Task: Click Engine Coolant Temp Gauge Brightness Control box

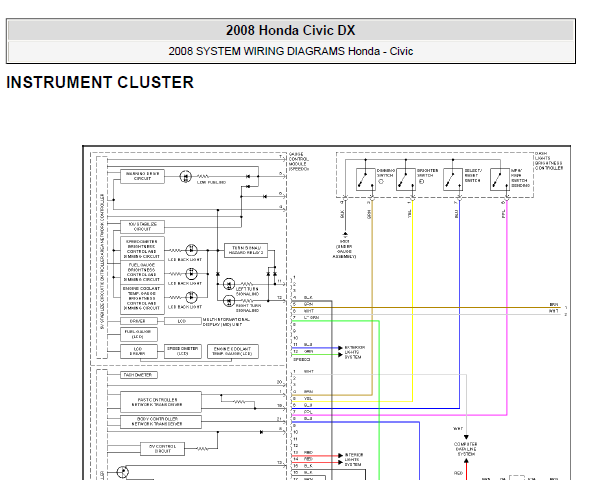Action: [x=142, y=298]
